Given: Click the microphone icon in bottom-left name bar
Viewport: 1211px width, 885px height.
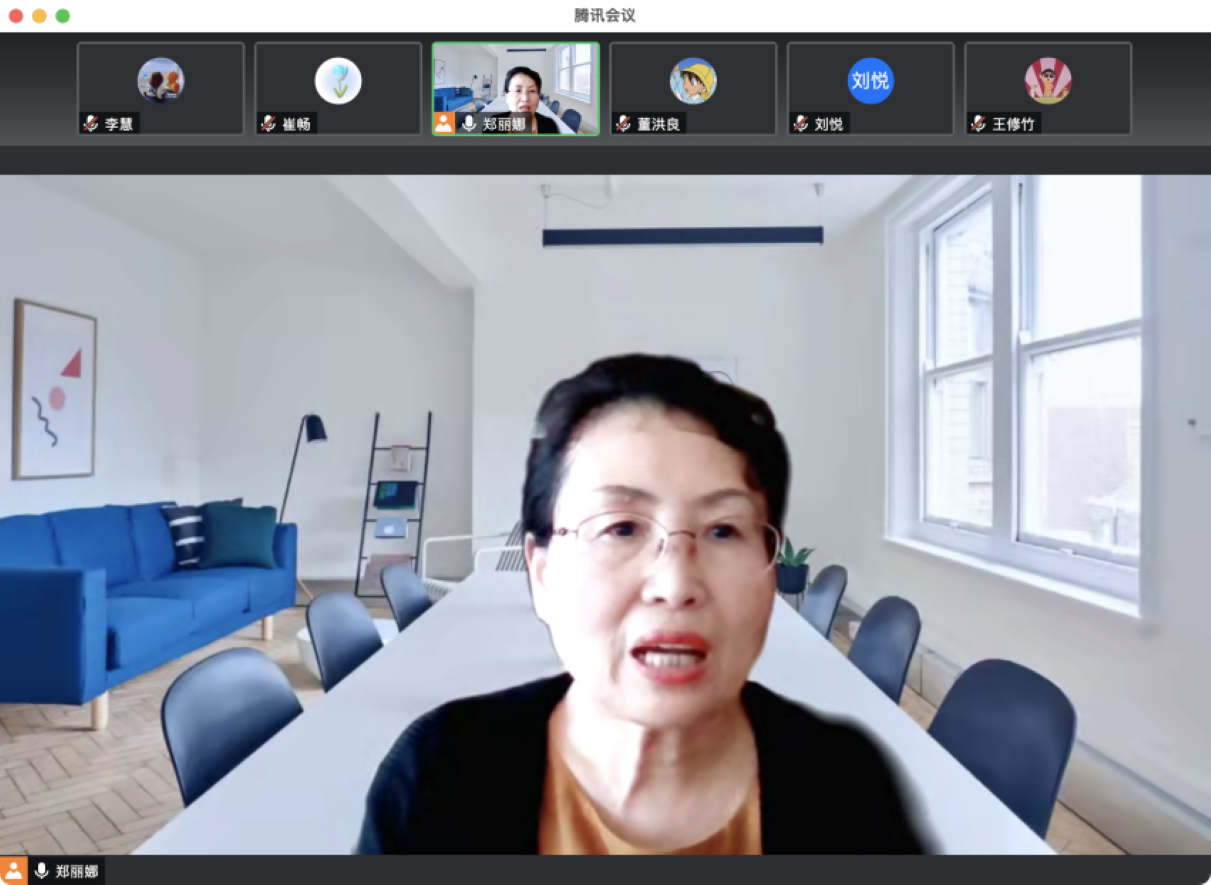Looking at the screenshot, I should (41, 871).
